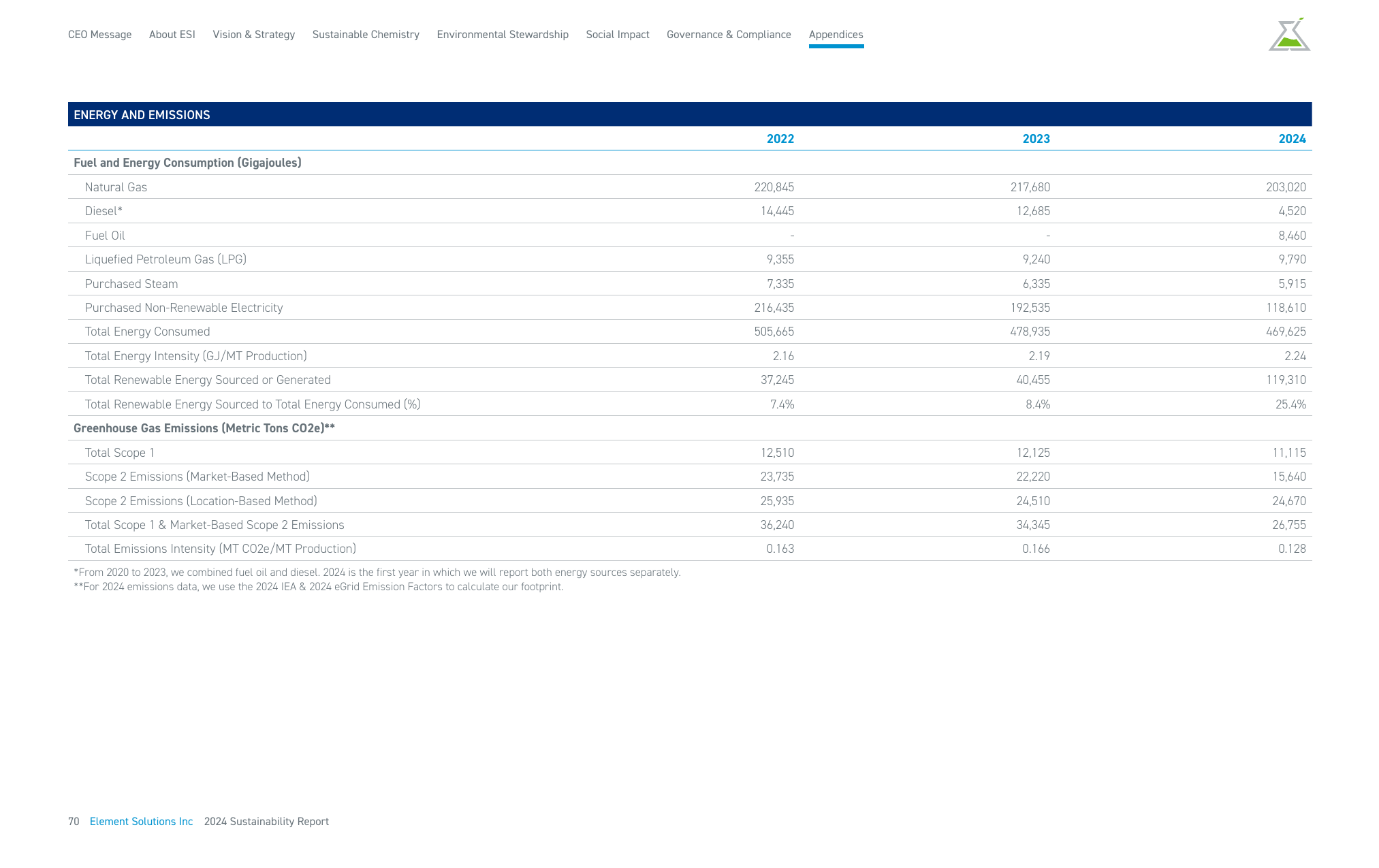Click the Element Solutions Inc footer link
Viewport: 1379px width, 868px height.
click(x=142, y=822)
